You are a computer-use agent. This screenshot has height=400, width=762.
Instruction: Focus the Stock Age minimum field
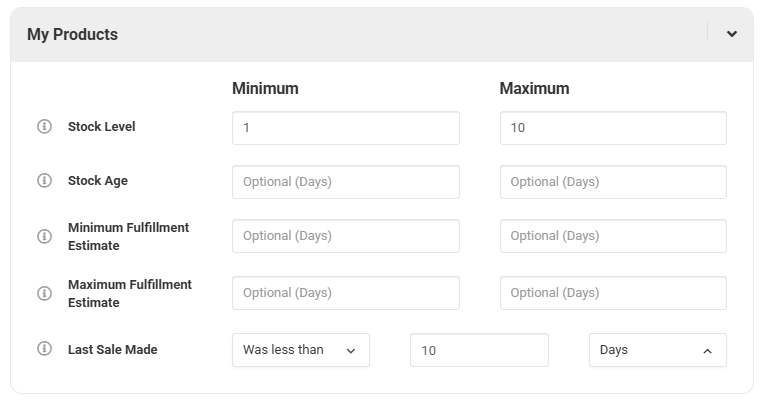click(x=345, y=182)
